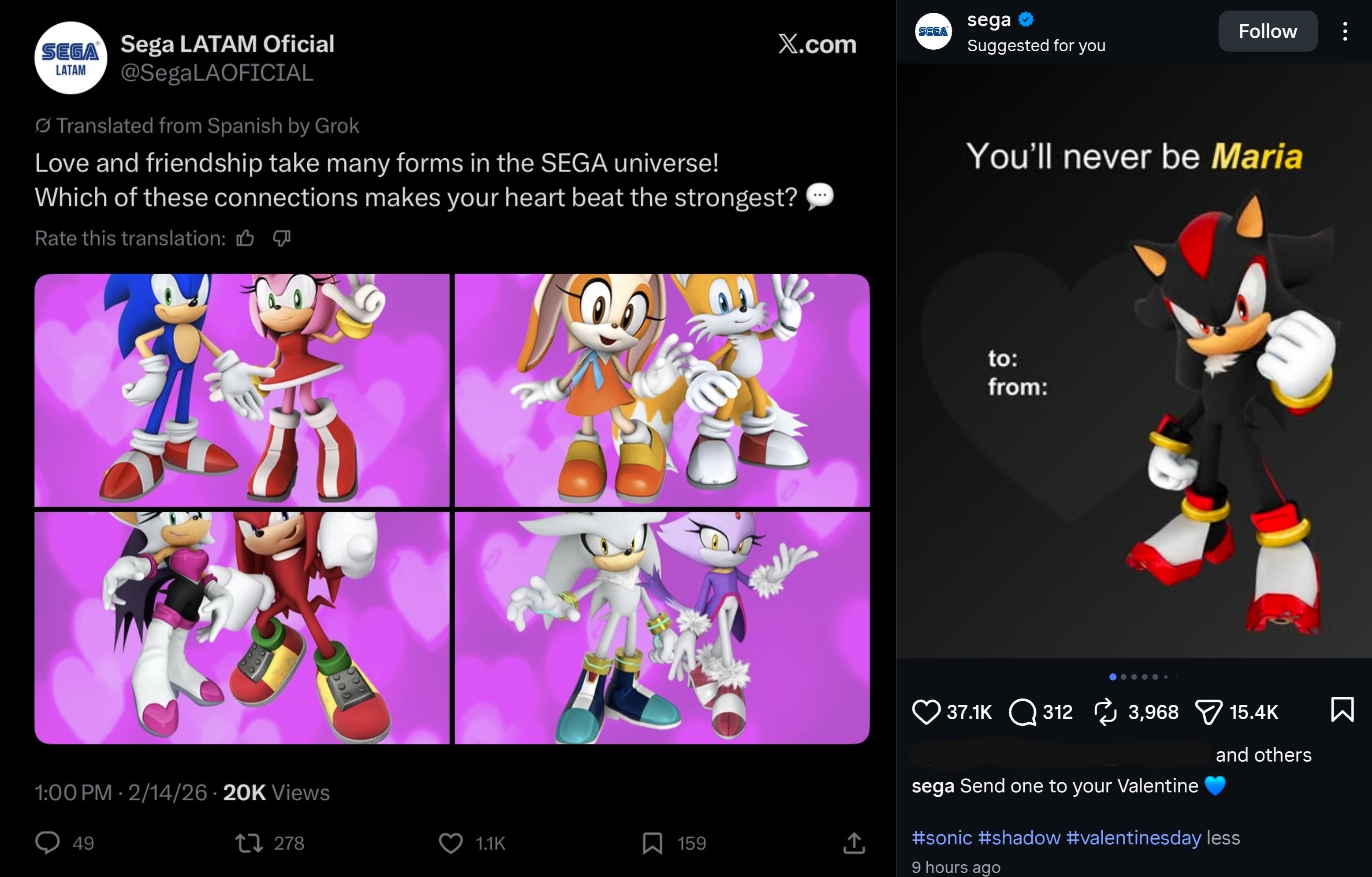Like the Shadow valentine post
1372x877 pixels.
[926, 712]
